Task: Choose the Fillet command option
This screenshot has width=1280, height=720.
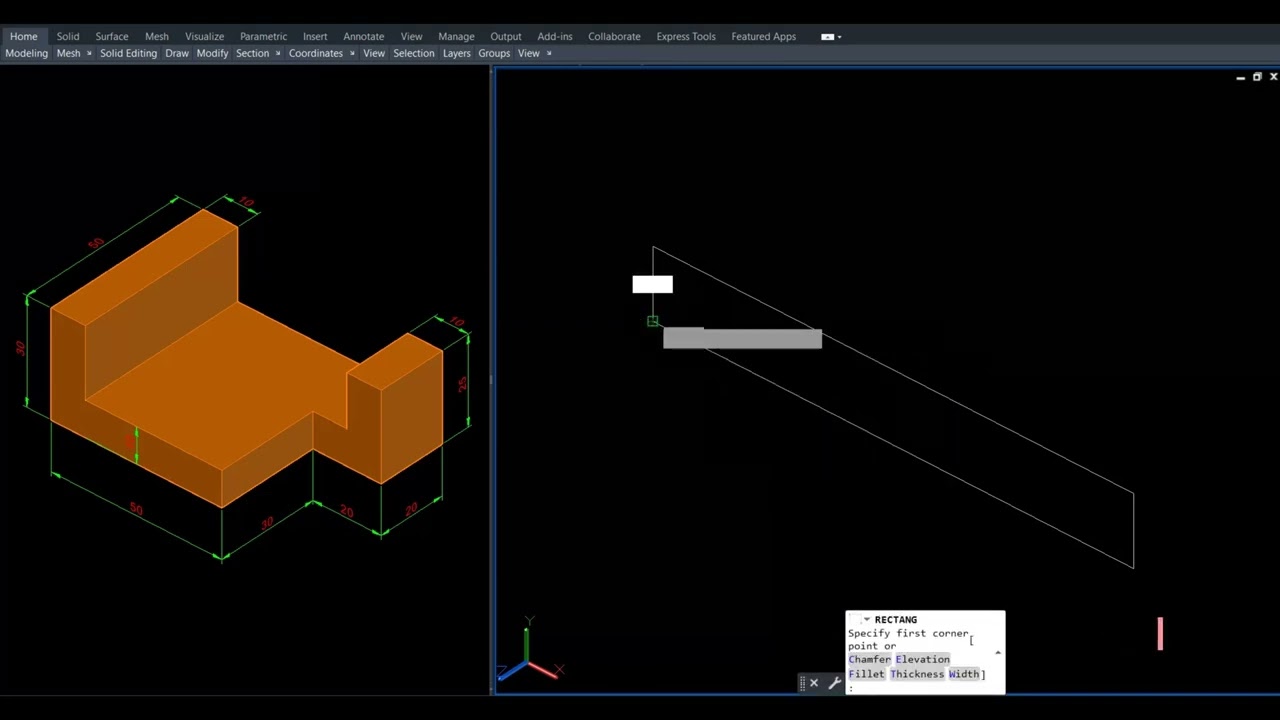Action: (x=867, y=674)
